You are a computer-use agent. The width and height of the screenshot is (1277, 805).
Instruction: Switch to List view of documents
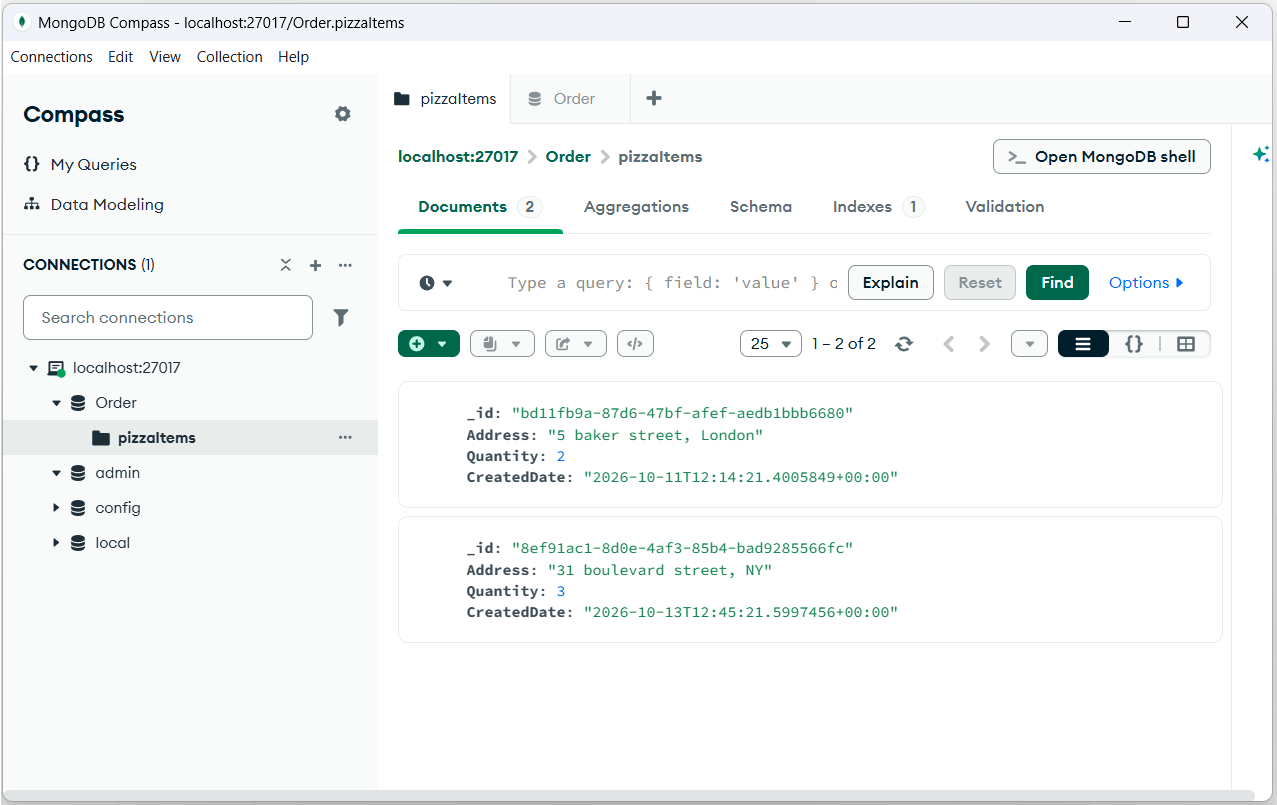(x=1083, y=343)
